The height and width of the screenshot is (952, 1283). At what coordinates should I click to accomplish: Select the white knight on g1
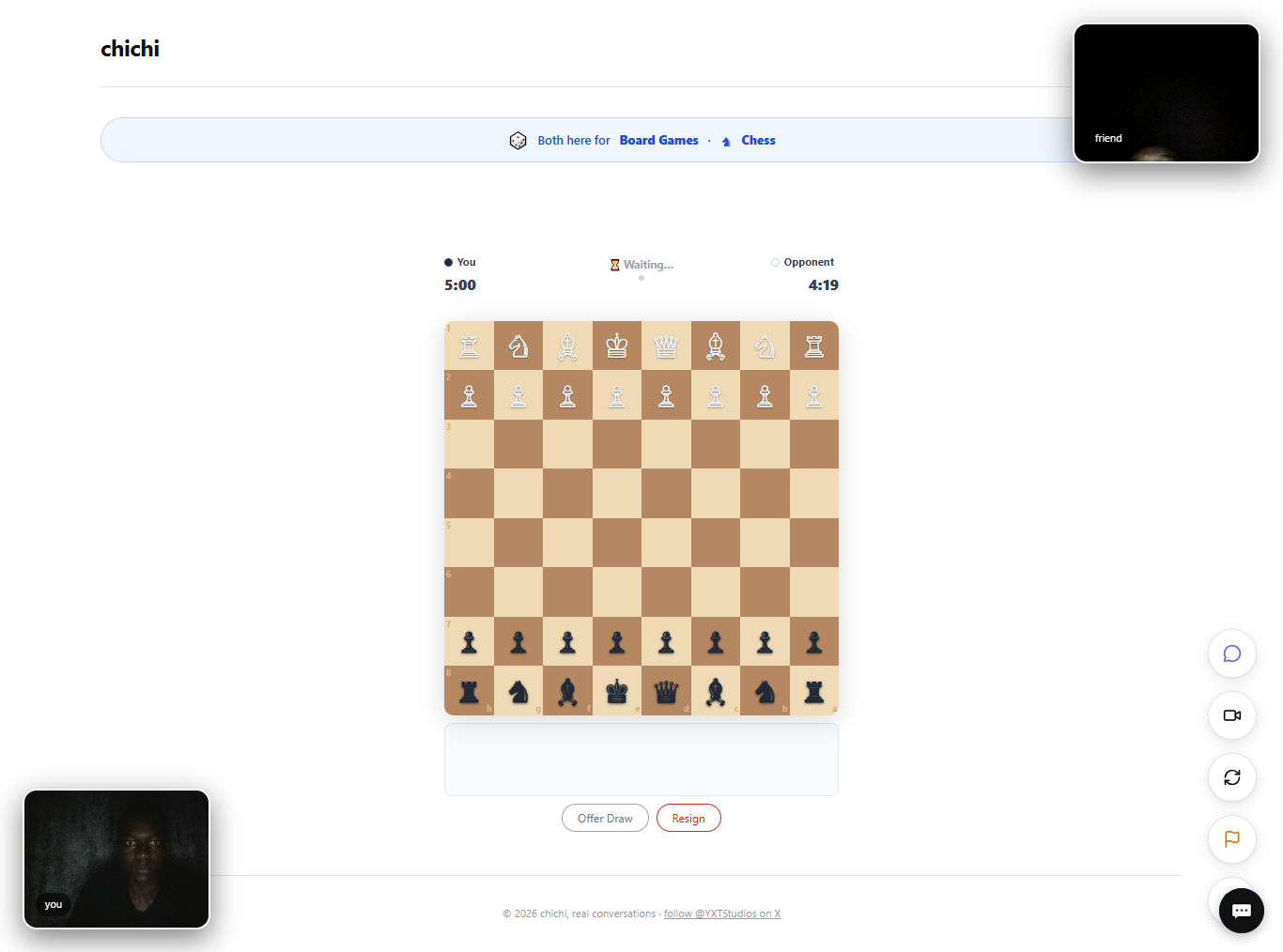[518, 346]
